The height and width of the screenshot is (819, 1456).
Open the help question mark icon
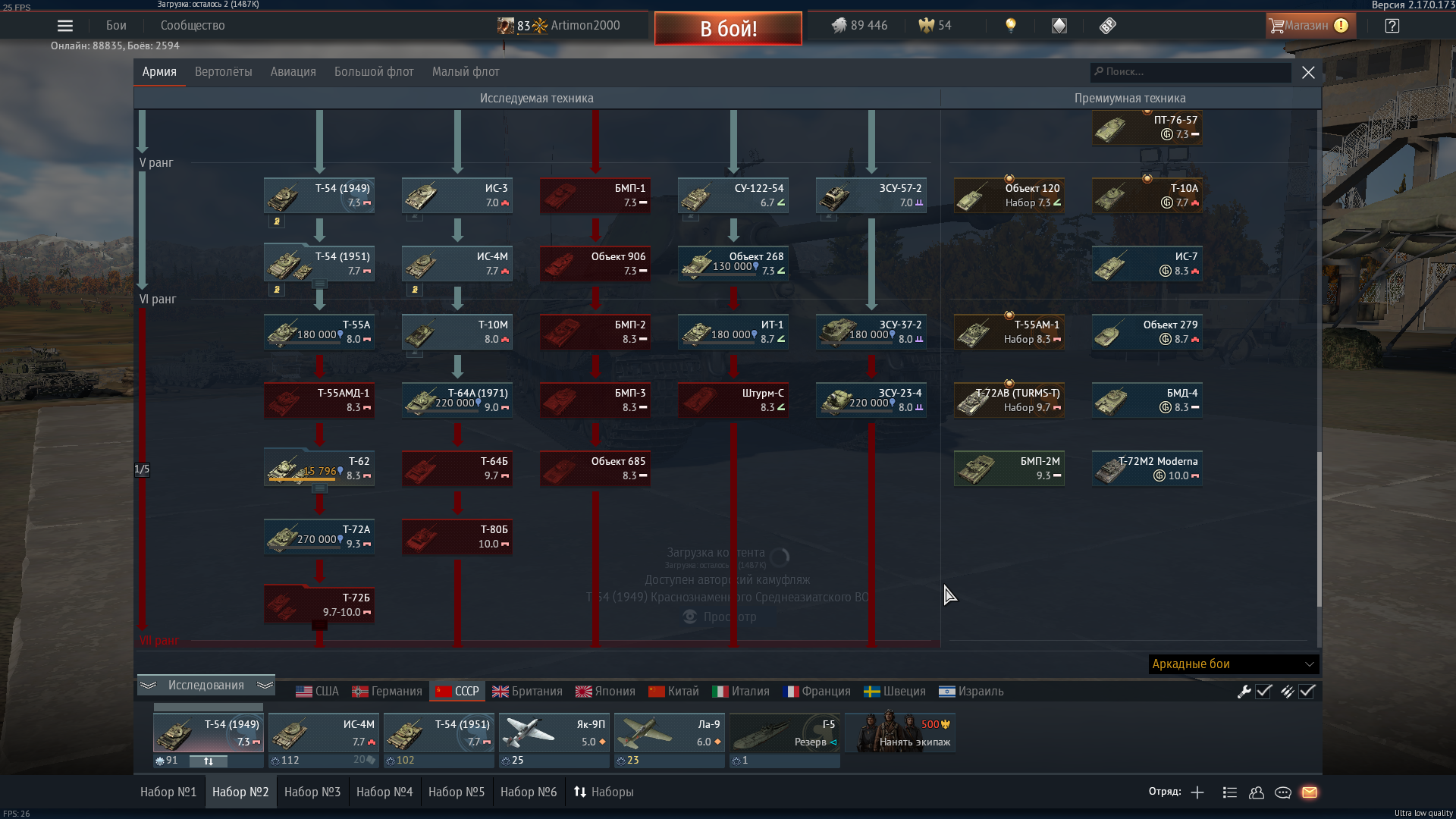tap(1392, 26)
